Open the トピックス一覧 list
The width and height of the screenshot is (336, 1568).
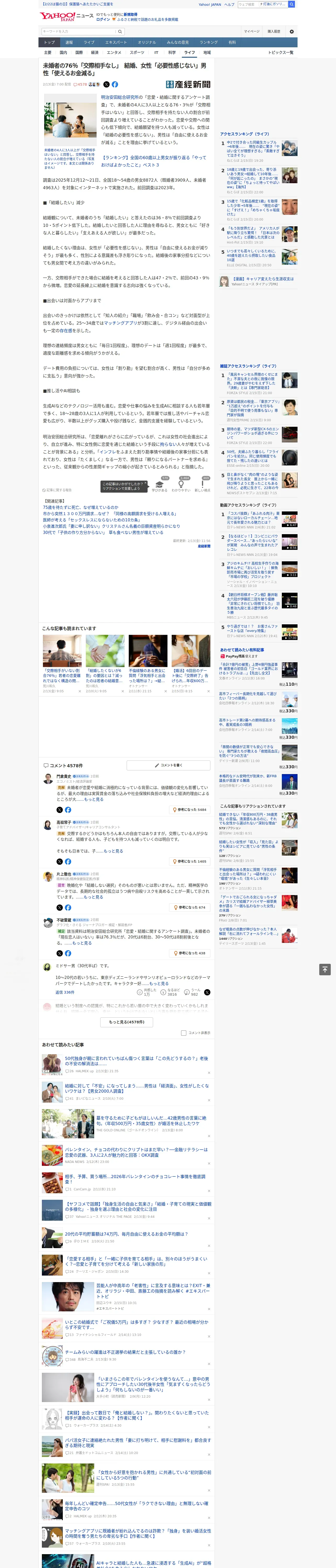point(281,52)
